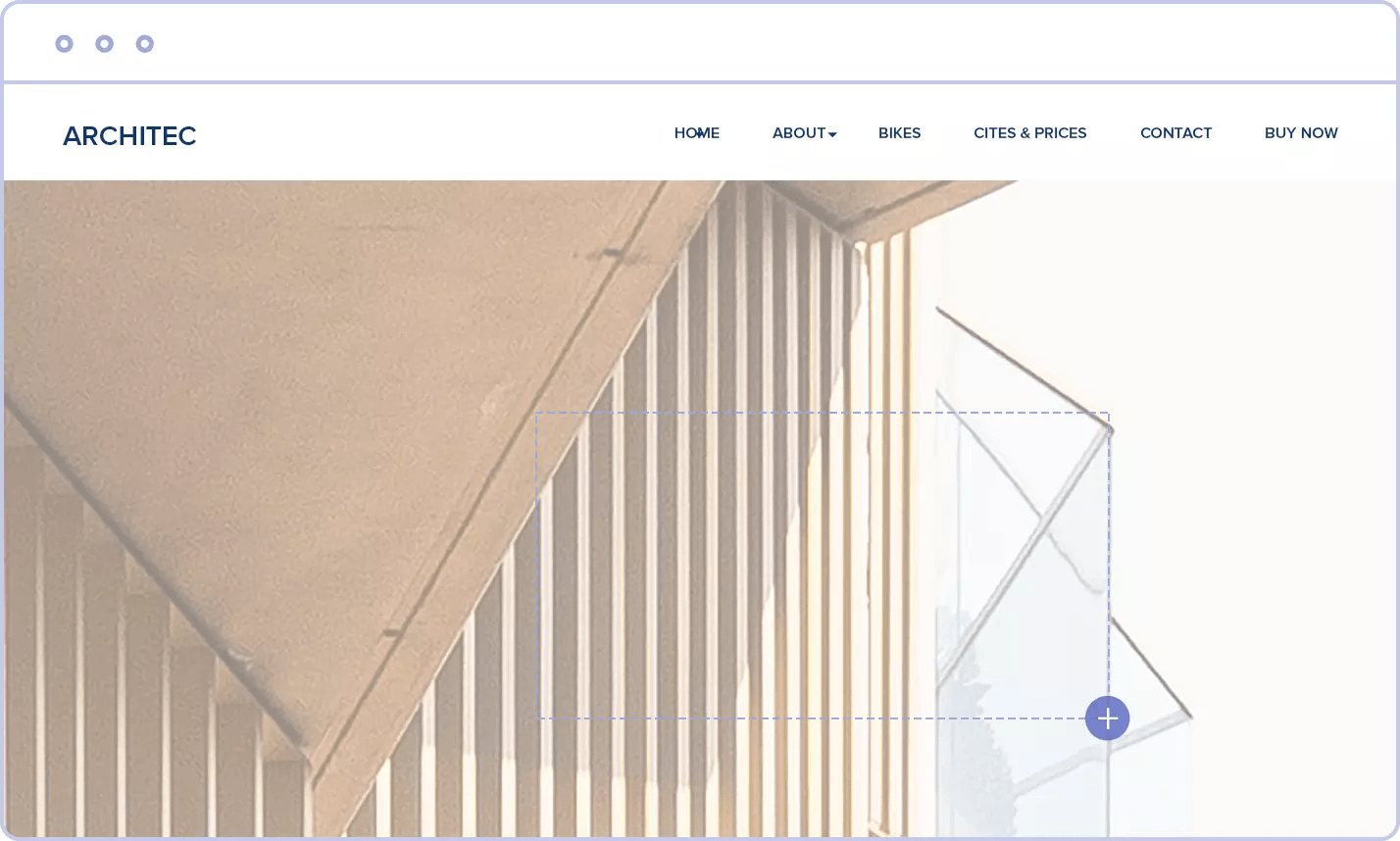Viewport: 1400px width, 841px height.
Task: Open CITES & PRICES page
Action: point(1029,133)
